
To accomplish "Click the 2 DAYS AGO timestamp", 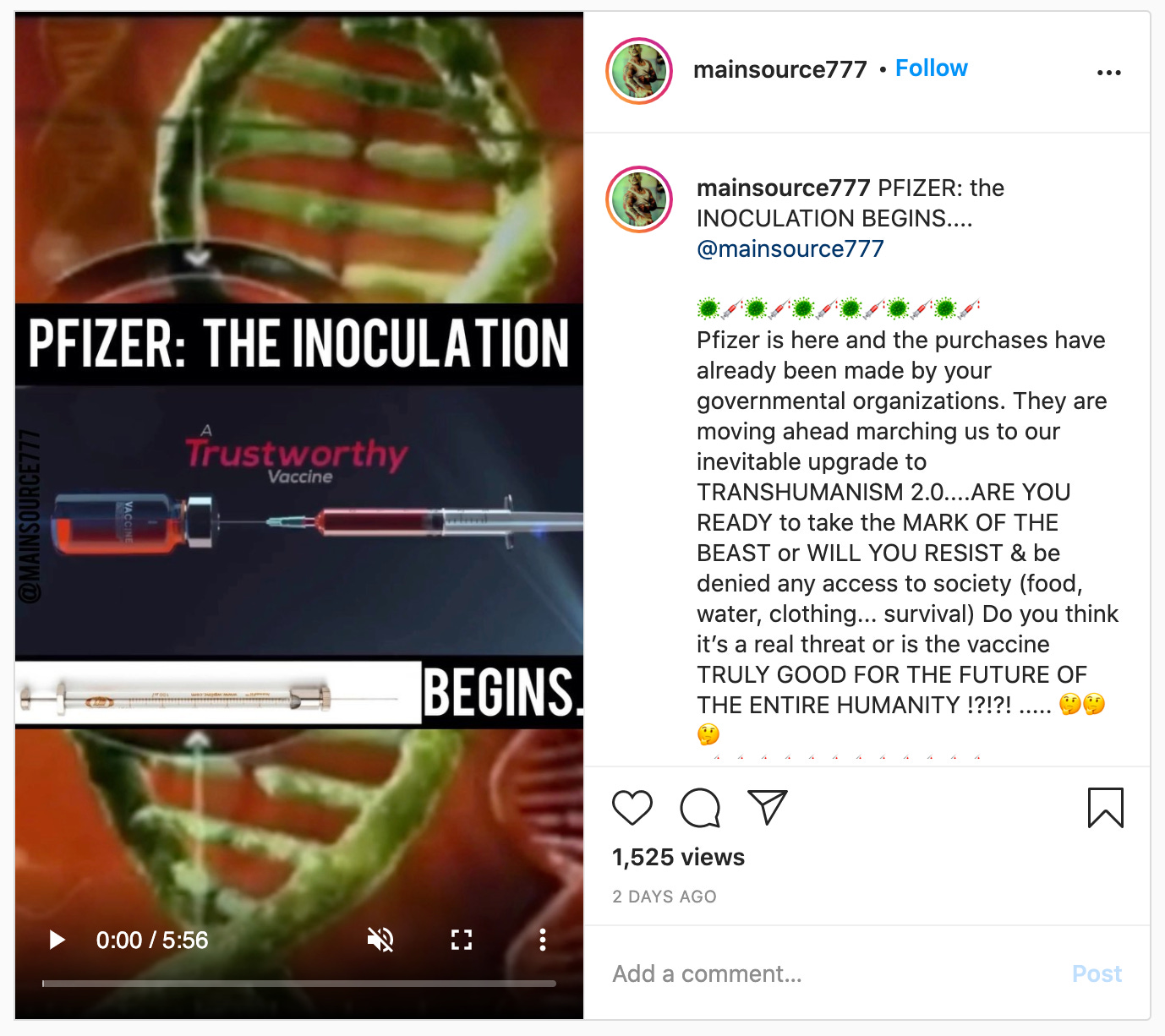I will click(665, 897).
